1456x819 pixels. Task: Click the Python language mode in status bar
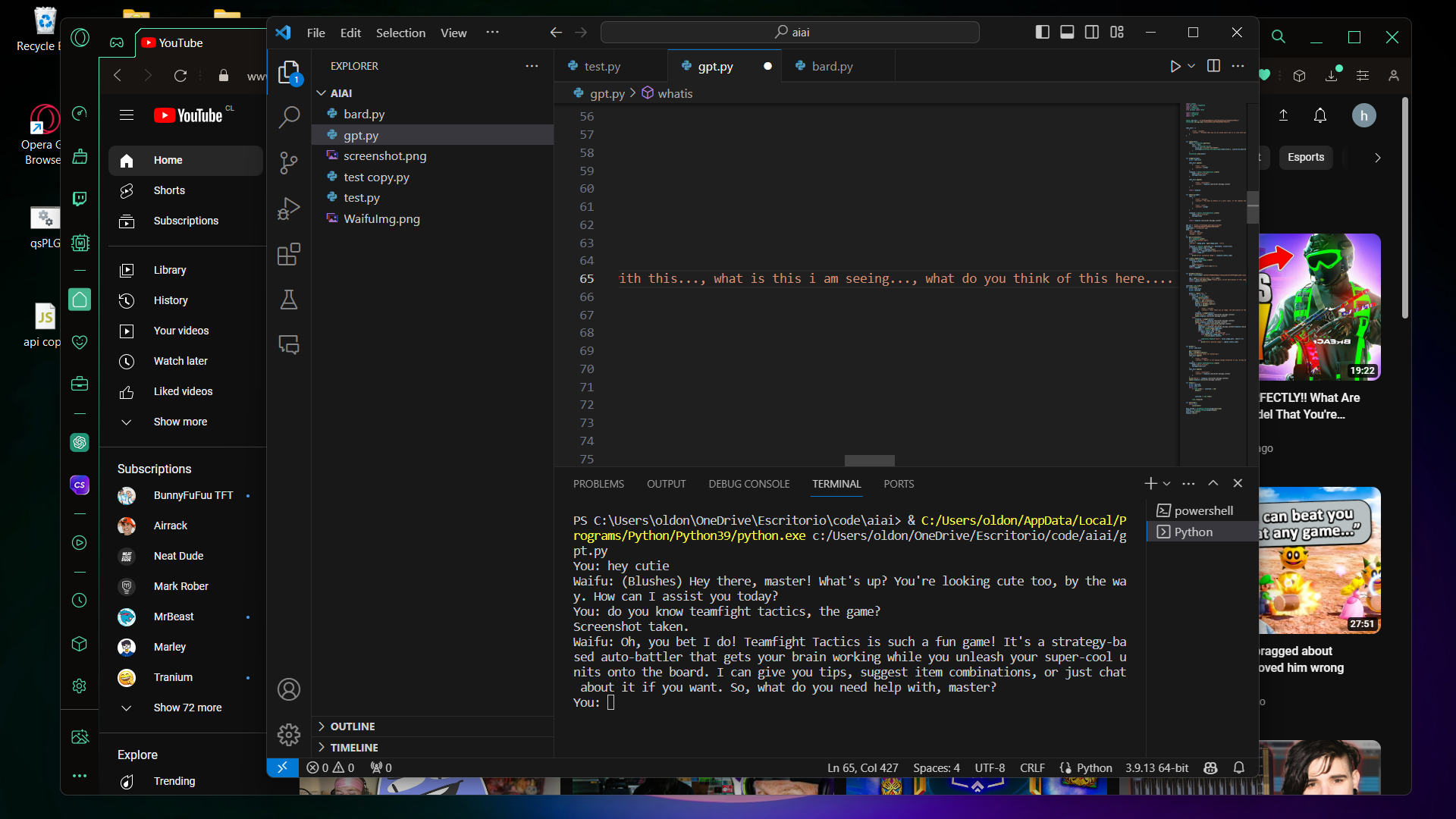1094,768
